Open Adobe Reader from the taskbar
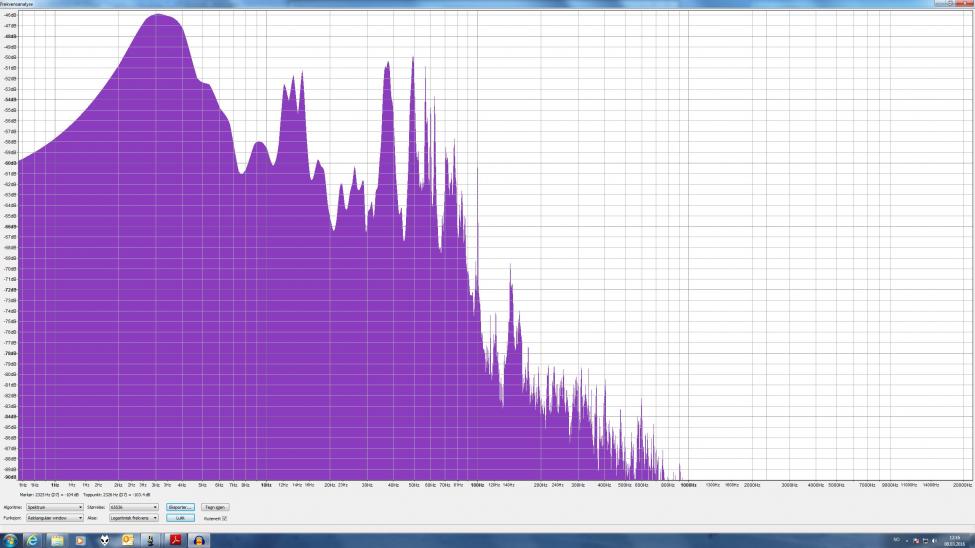The width and height of the screenshot is (975, 548). (x=174, y=540)
